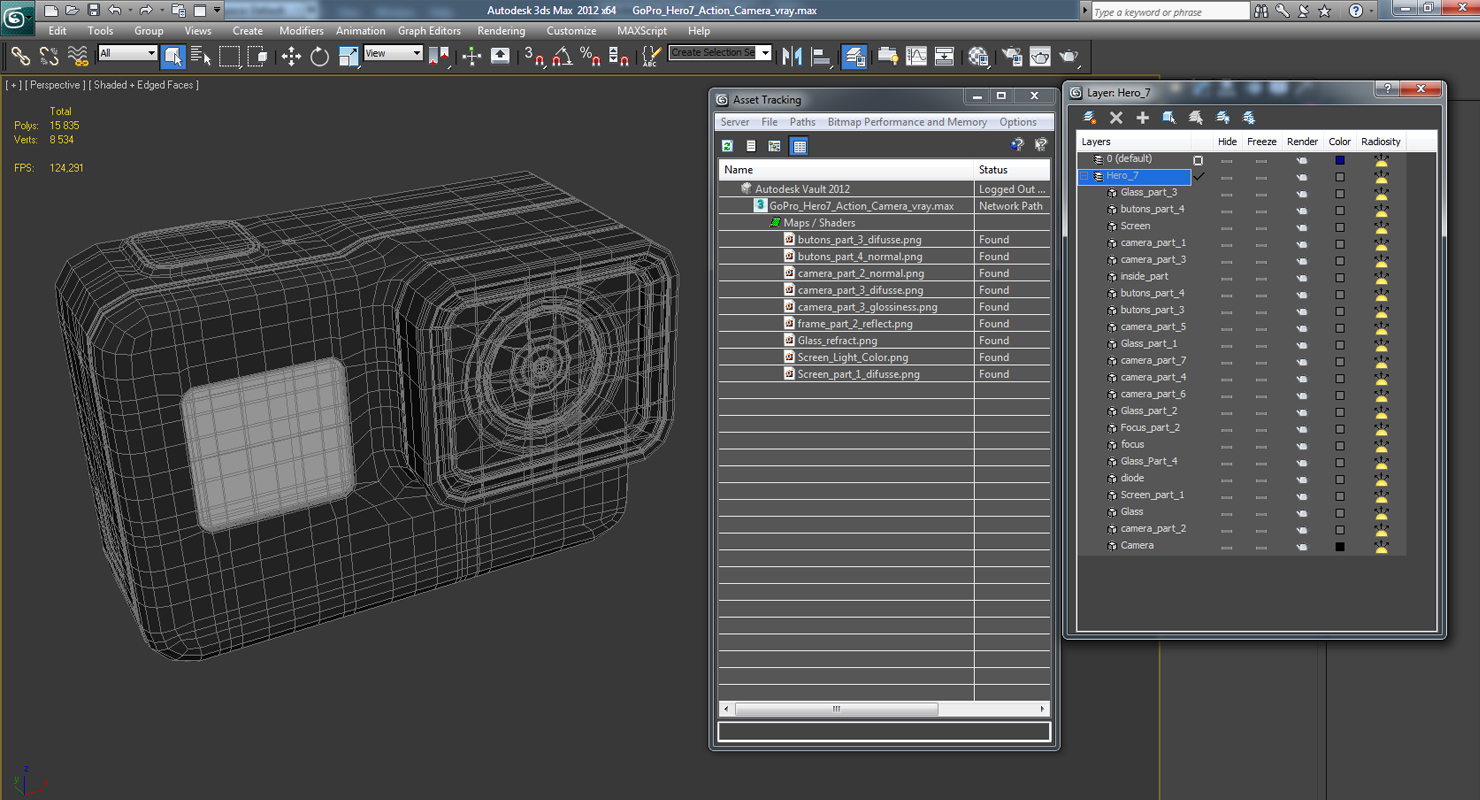1480x800 pixels.
Task: Click the Name column header in Asset Tracking
Action: tap(846, 170)
